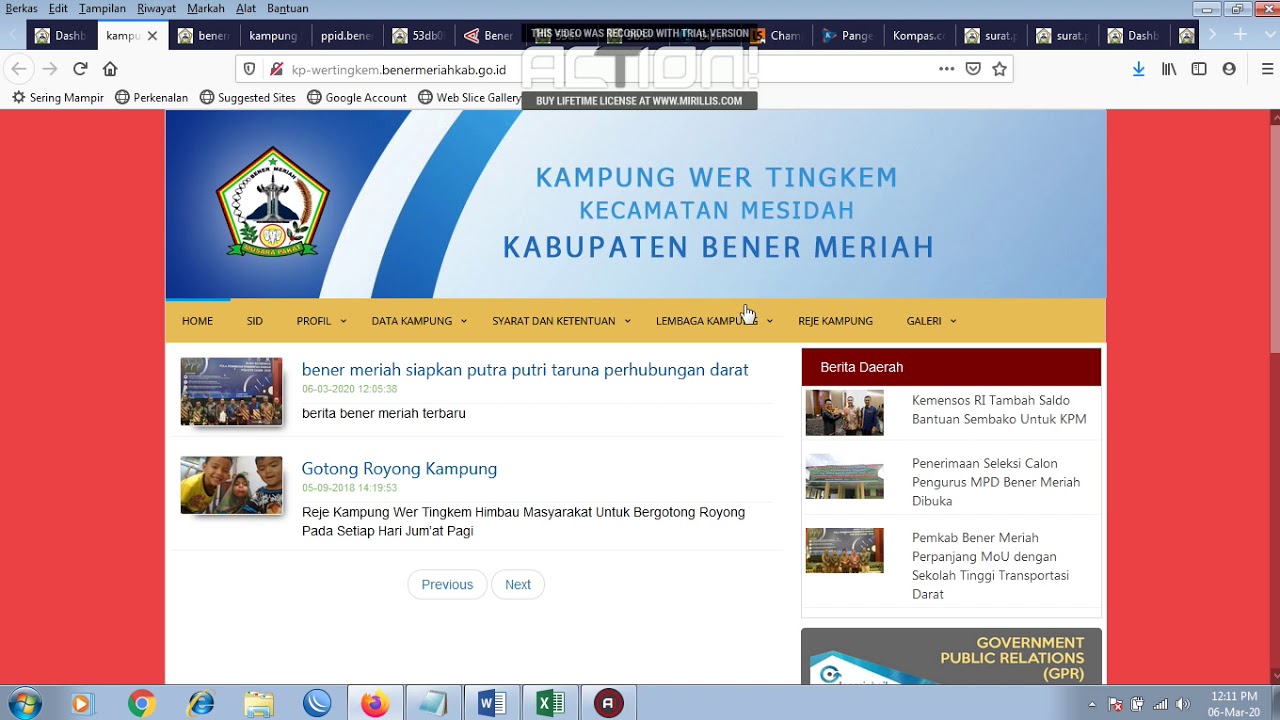Open the Firefox account icon

pyautogui.click(x=1229, y=69)
